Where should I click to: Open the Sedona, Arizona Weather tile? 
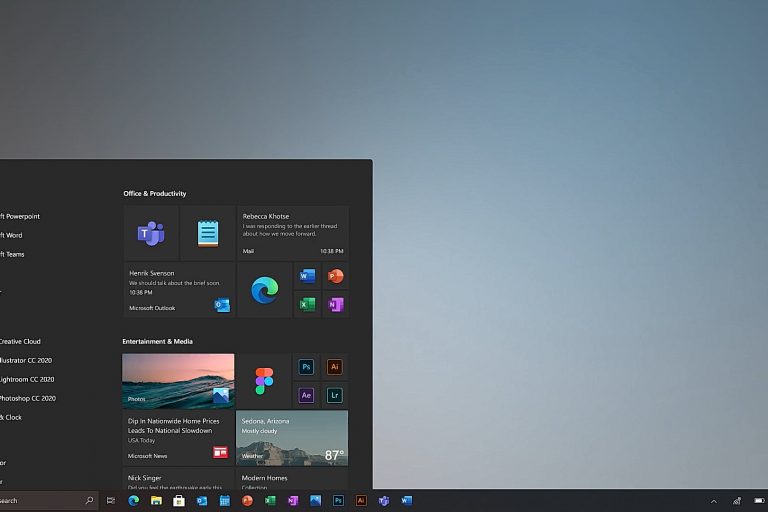pos(292,438)
